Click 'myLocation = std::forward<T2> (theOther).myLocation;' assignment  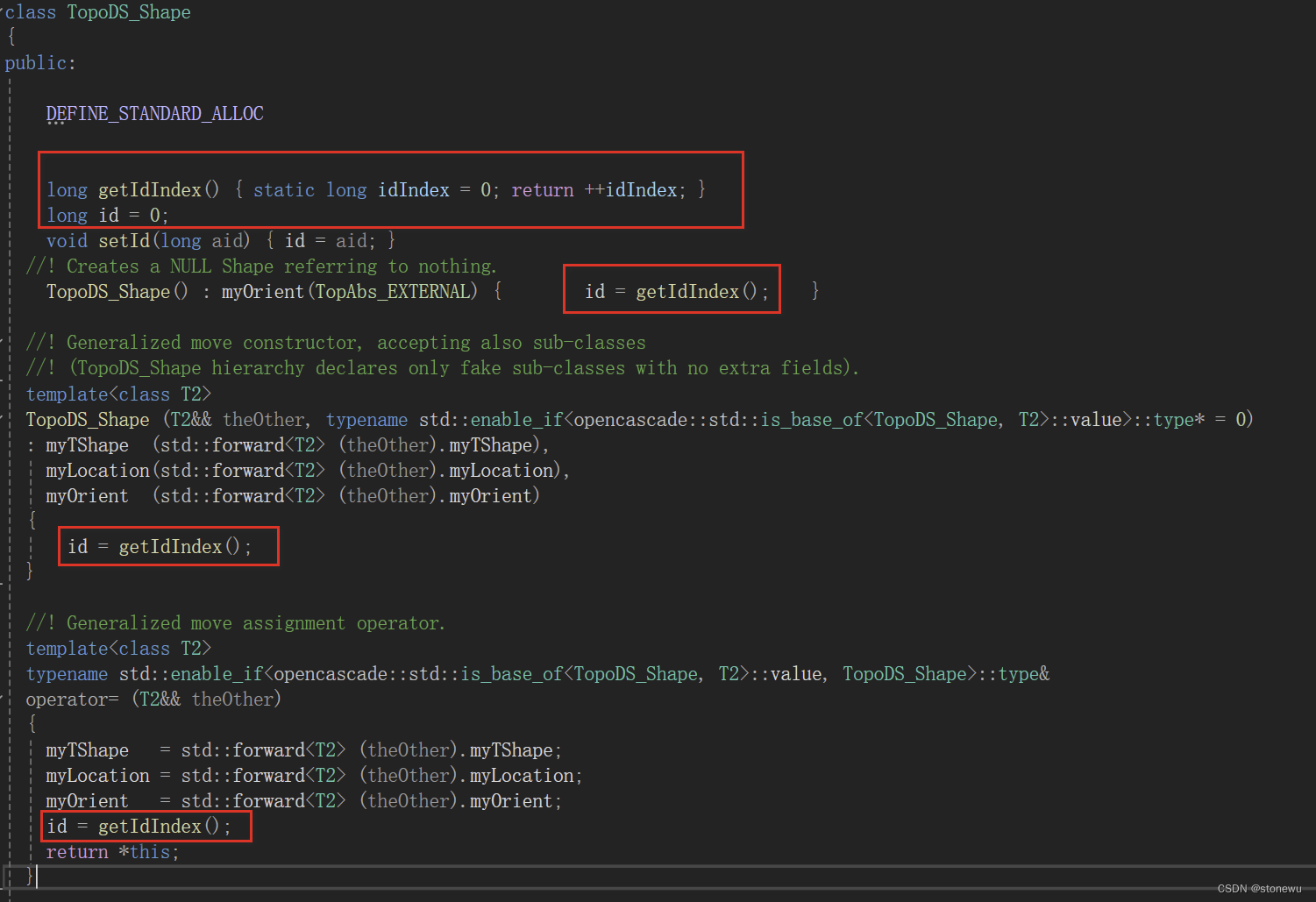click(314, 776)
